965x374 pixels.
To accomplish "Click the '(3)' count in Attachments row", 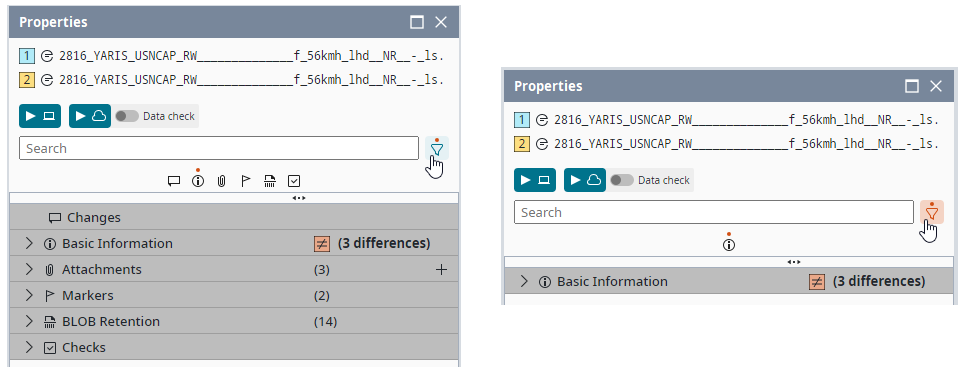I will (321, 269).
